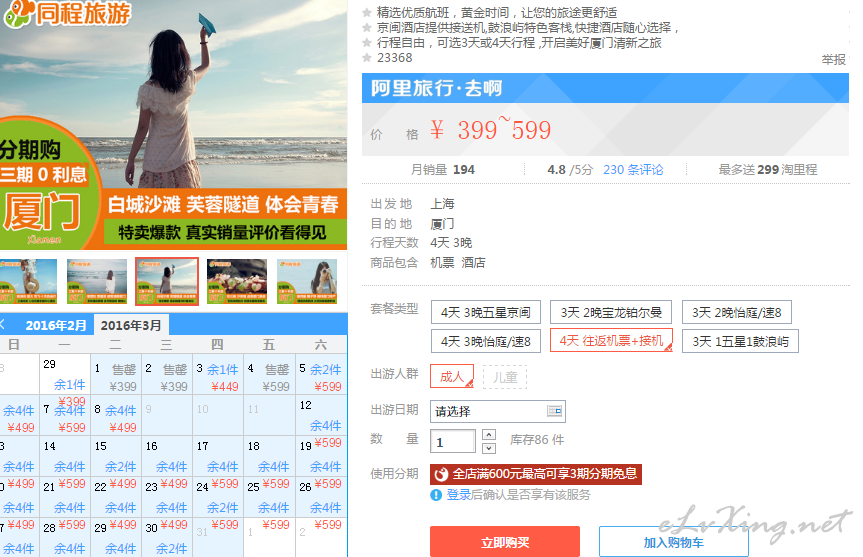Select first thumbnail with heart in sand
The width and height of the screenshot is (863, 557).
coord(28,281)
